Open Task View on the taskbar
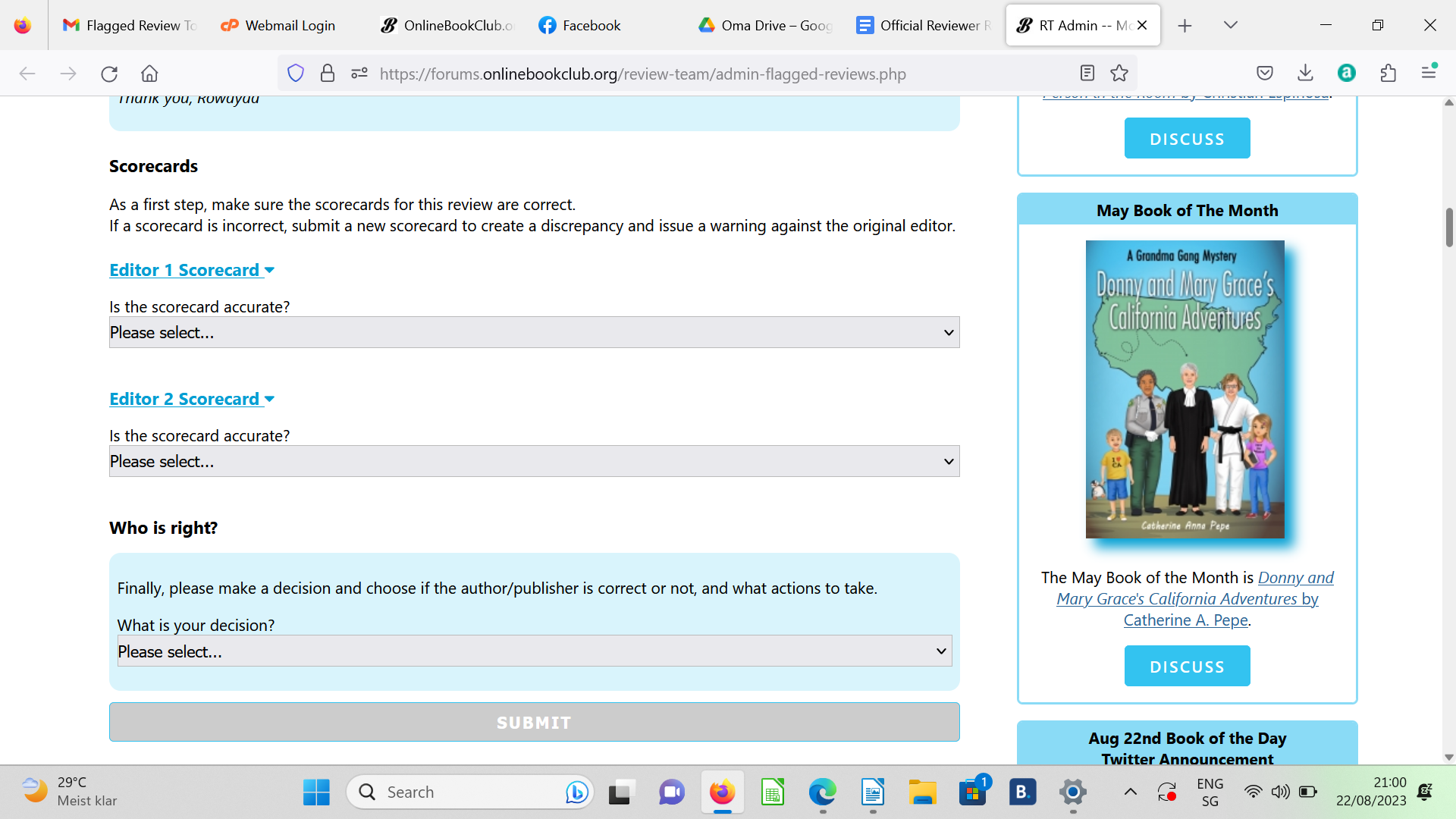This screenshot has width=1456, height=819. [x=620, y=792]
